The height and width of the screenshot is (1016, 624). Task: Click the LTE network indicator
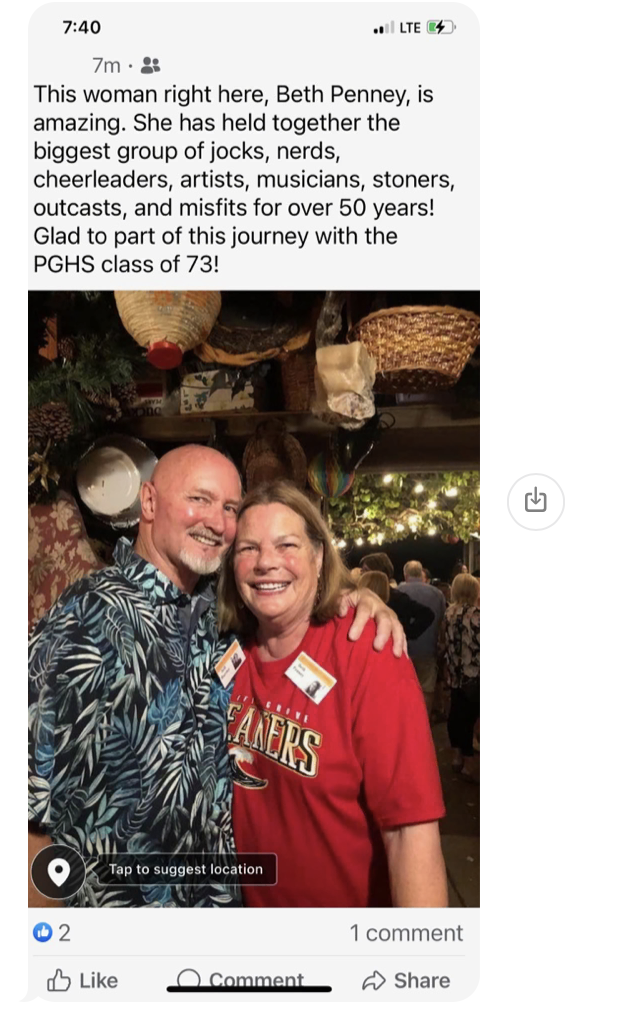click(x=410, y=27)
